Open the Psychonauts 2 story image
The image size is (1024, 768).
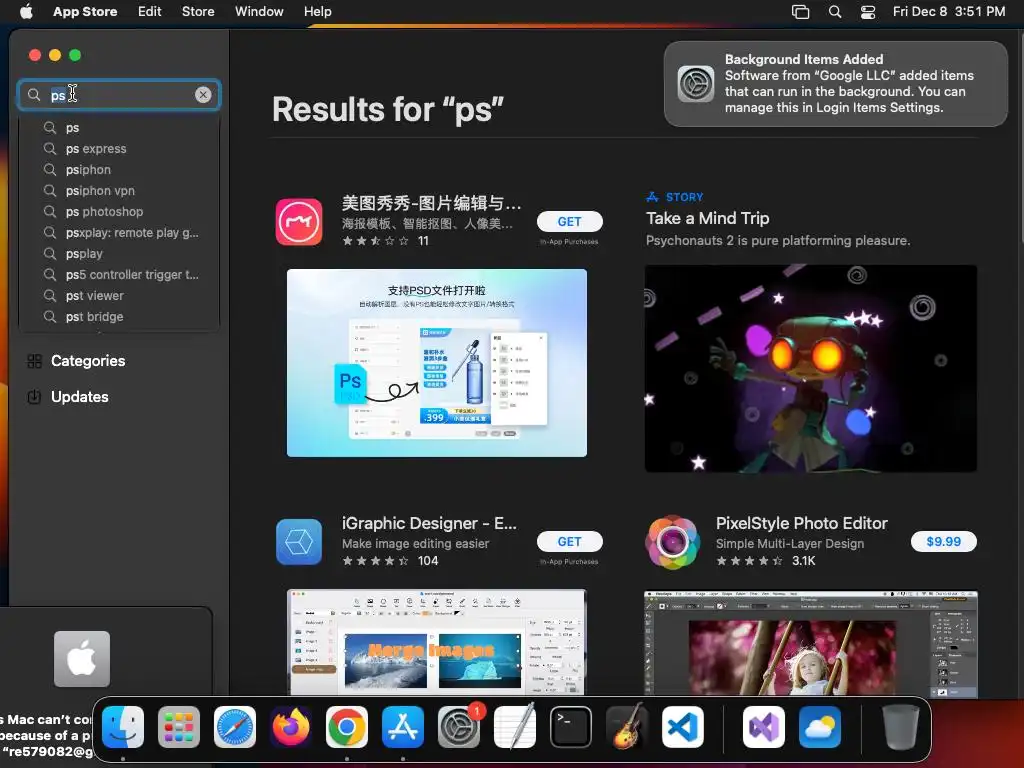[810, 368]
